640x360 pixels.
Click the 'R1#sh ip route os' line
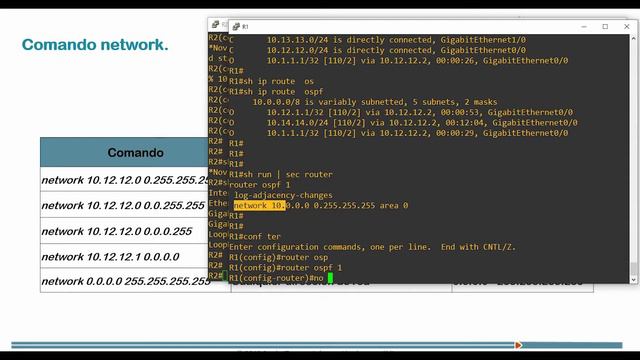tap(271, 81)
